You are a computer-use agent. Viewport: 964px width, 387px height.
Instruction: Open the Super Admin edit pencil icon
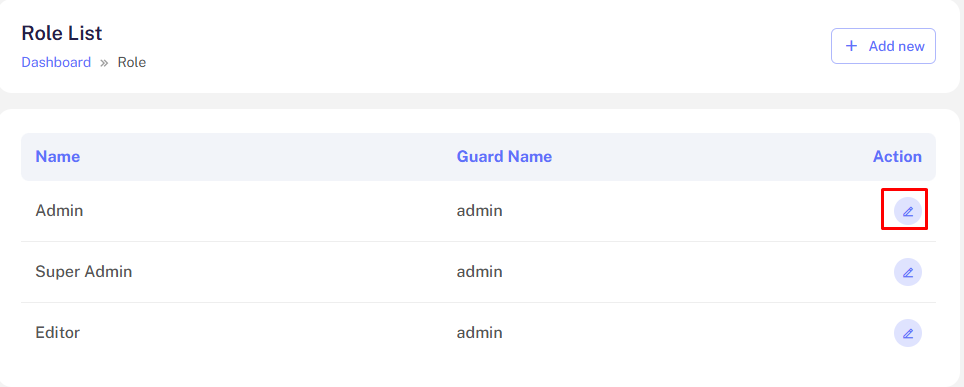(x=907, y=272)
